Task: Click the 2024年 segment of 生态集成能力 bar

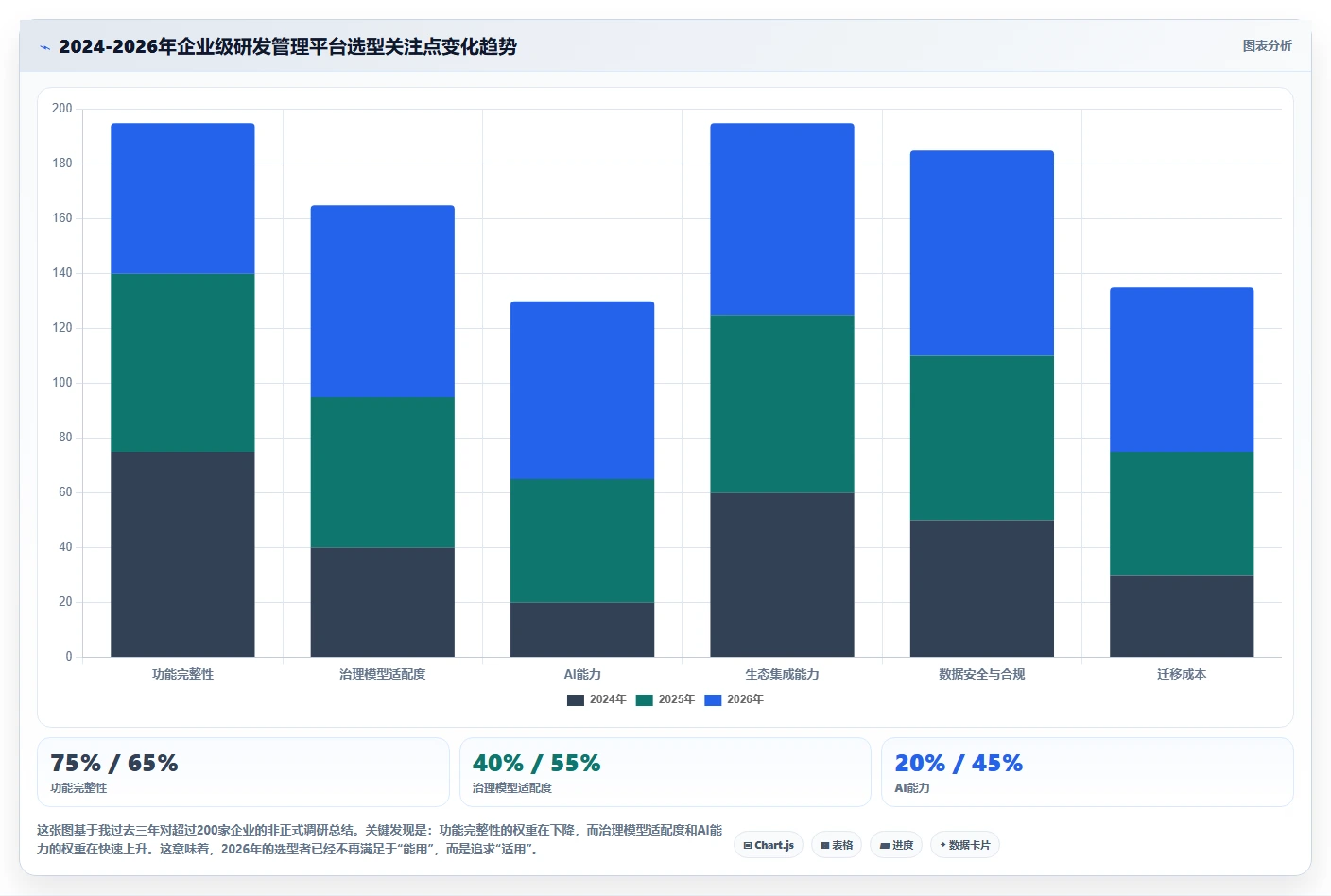Action: pos(783,575)
